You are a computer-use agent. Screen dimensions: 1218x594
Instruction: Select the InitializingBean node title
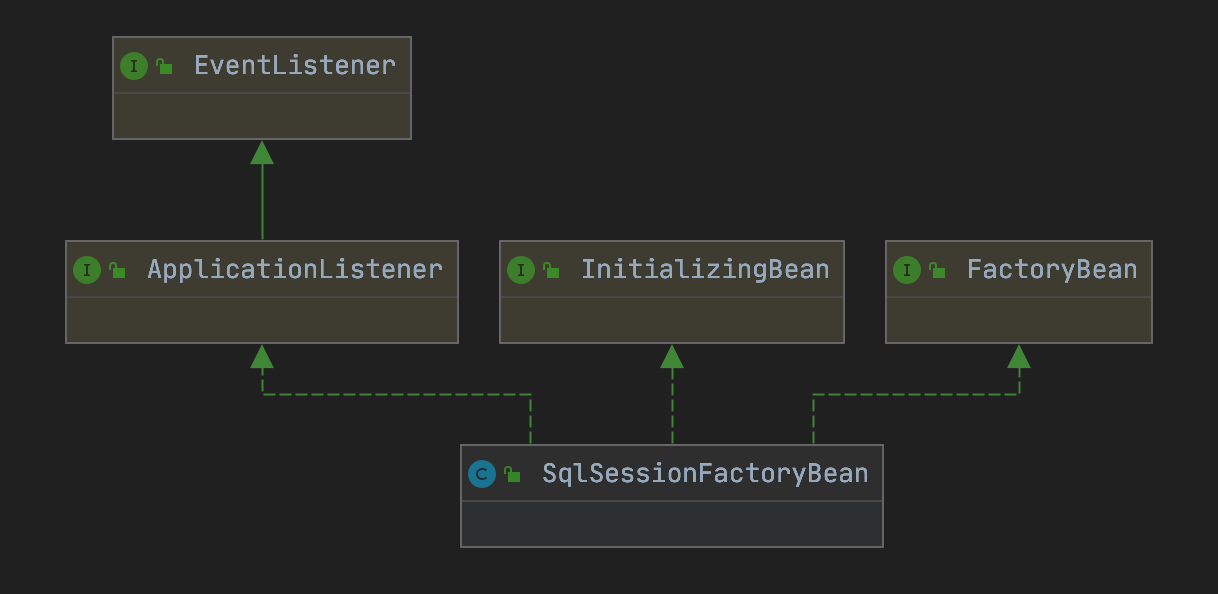click(705, 270)
